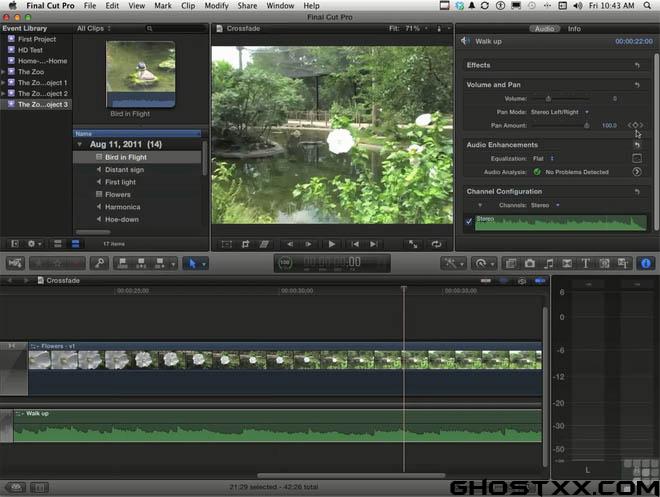Hide the Event Library sidebar button
This screenshot has width=660, height=497.
(x=15, y=244)
